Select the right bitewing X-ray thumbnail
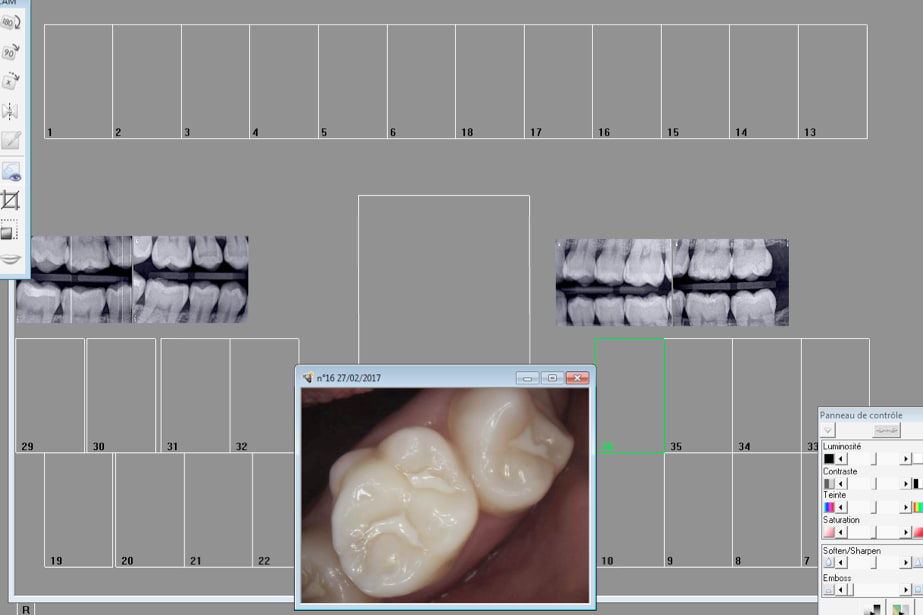This screenshot has width=923, height=615. point(672,282)
